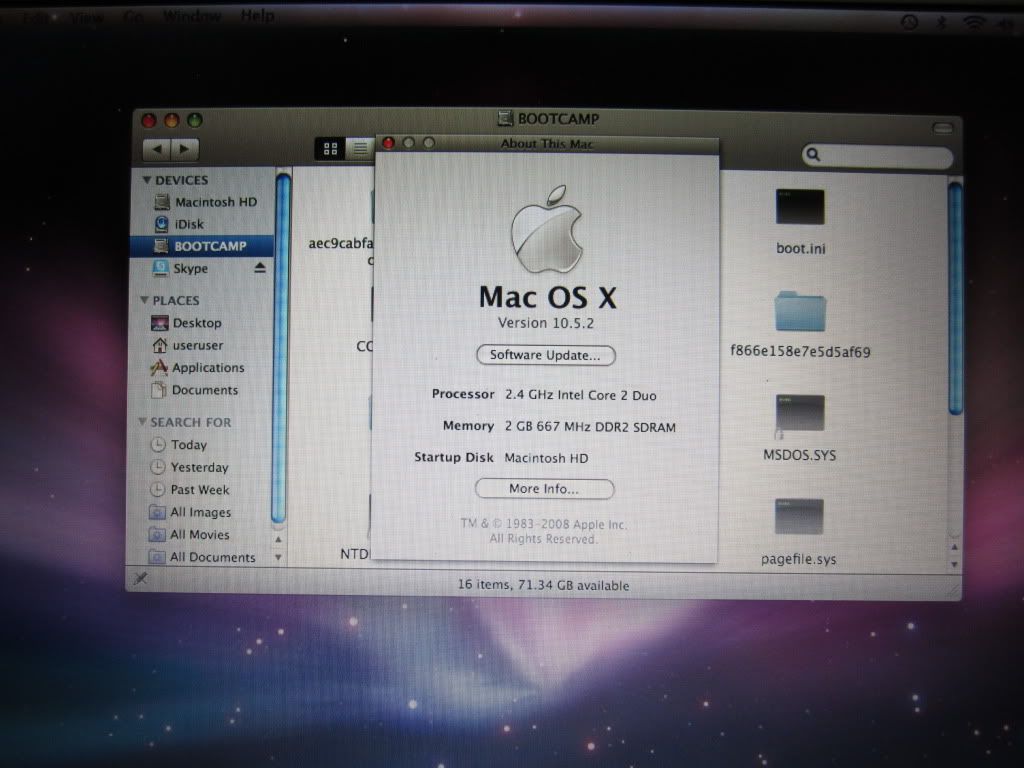The image size is (1024, 768).
Task: Click the Wi-Fi menu bar icon
Action: click(973, 22)
